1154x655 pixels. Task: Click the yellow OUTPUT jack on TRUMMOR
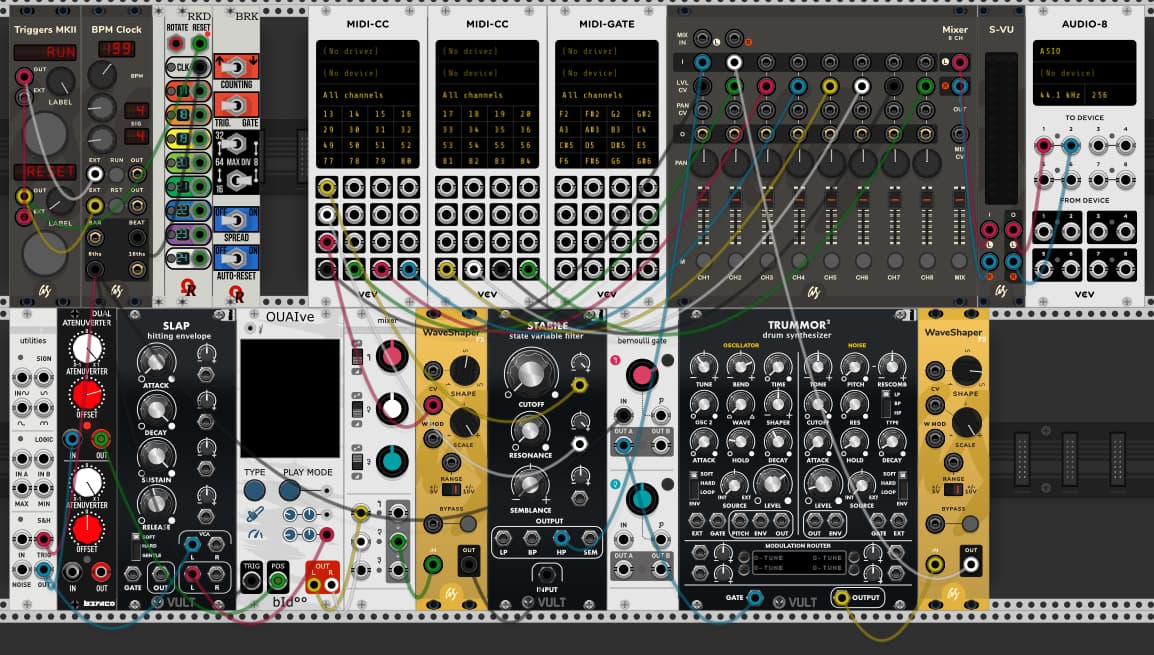841,597
